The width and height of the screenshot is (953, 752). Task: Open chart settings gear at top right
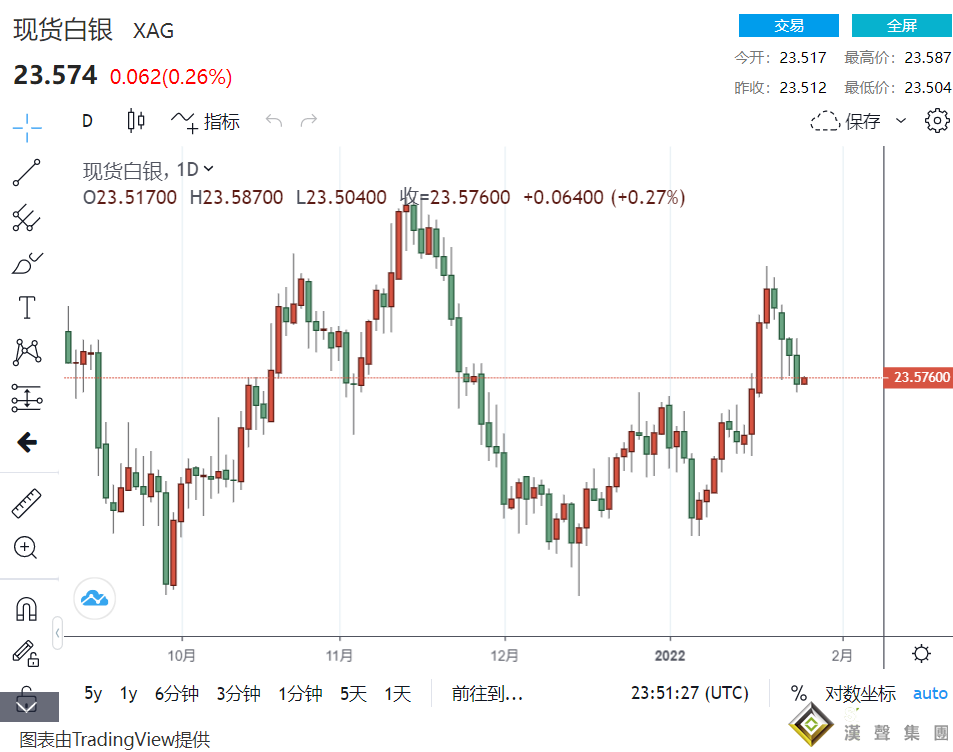936,121
